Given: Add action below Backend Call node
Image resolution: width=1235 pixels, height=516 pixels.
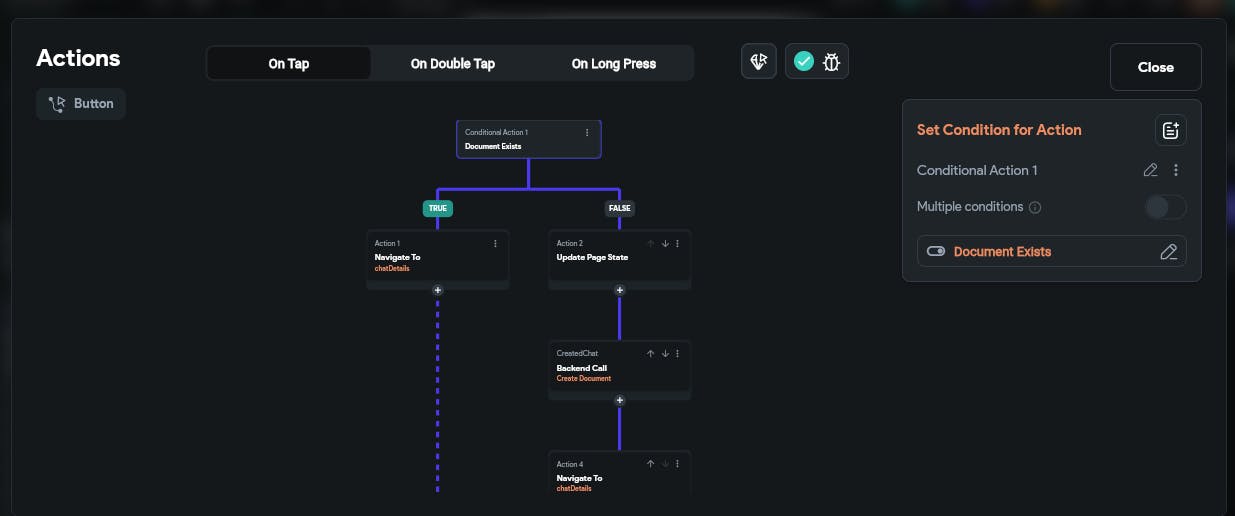Looking at the screenshot, I should [x=620, y=400].
